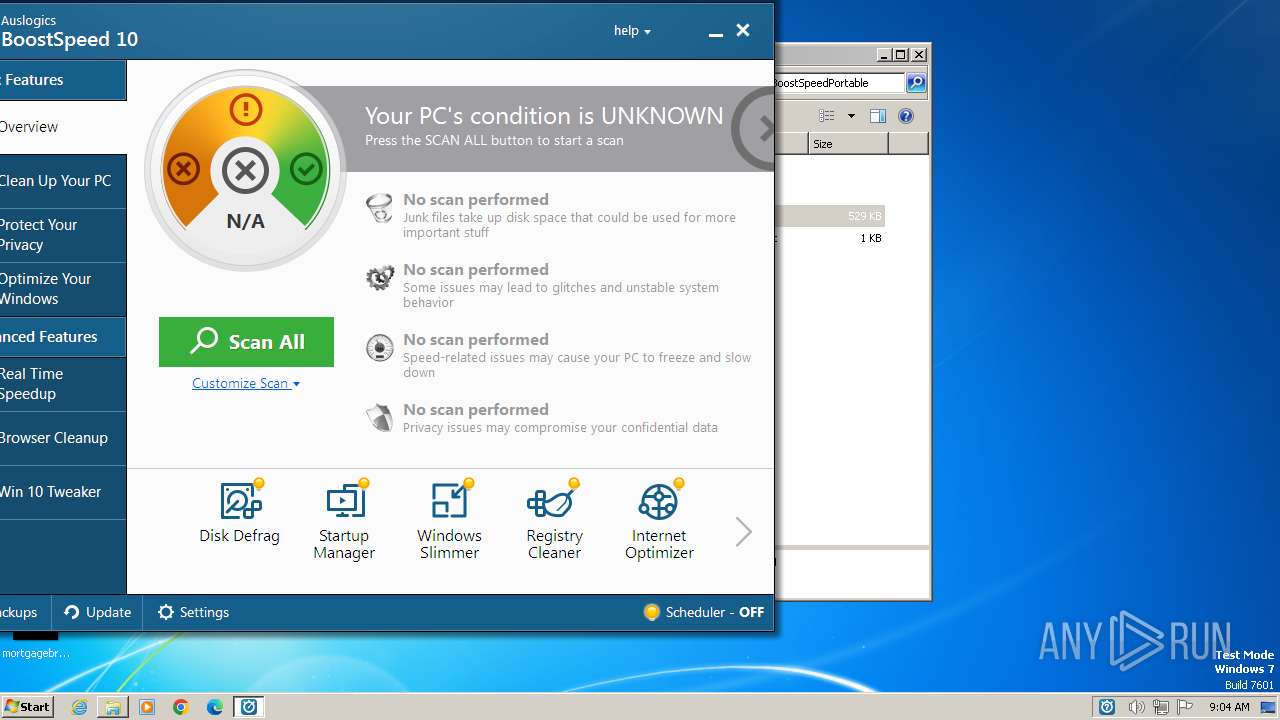This screenshot has height=720, width=1280.
Task: Close the BoostSpeed window
Action: click(743, 31)
